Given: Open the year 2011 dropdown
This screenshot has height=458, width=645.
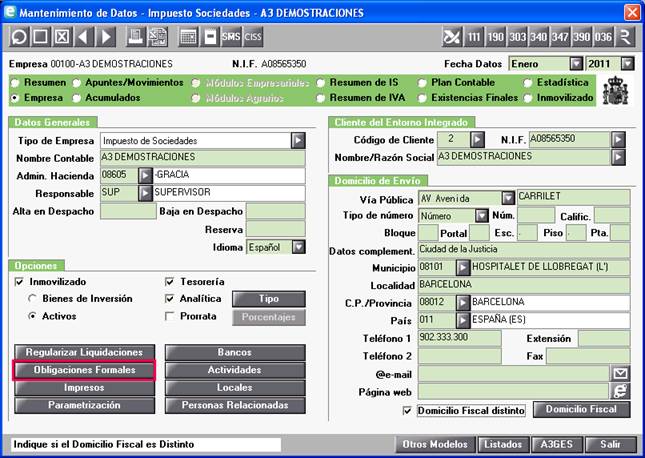Looking at the screenshot, I should pyautogui.click(x=627, y=64).
